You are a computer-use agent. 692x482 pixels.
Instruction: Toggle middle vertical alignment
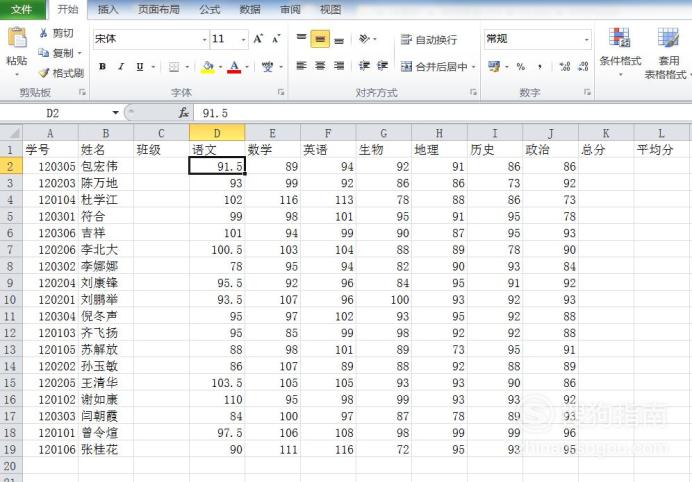coord(320,39)
